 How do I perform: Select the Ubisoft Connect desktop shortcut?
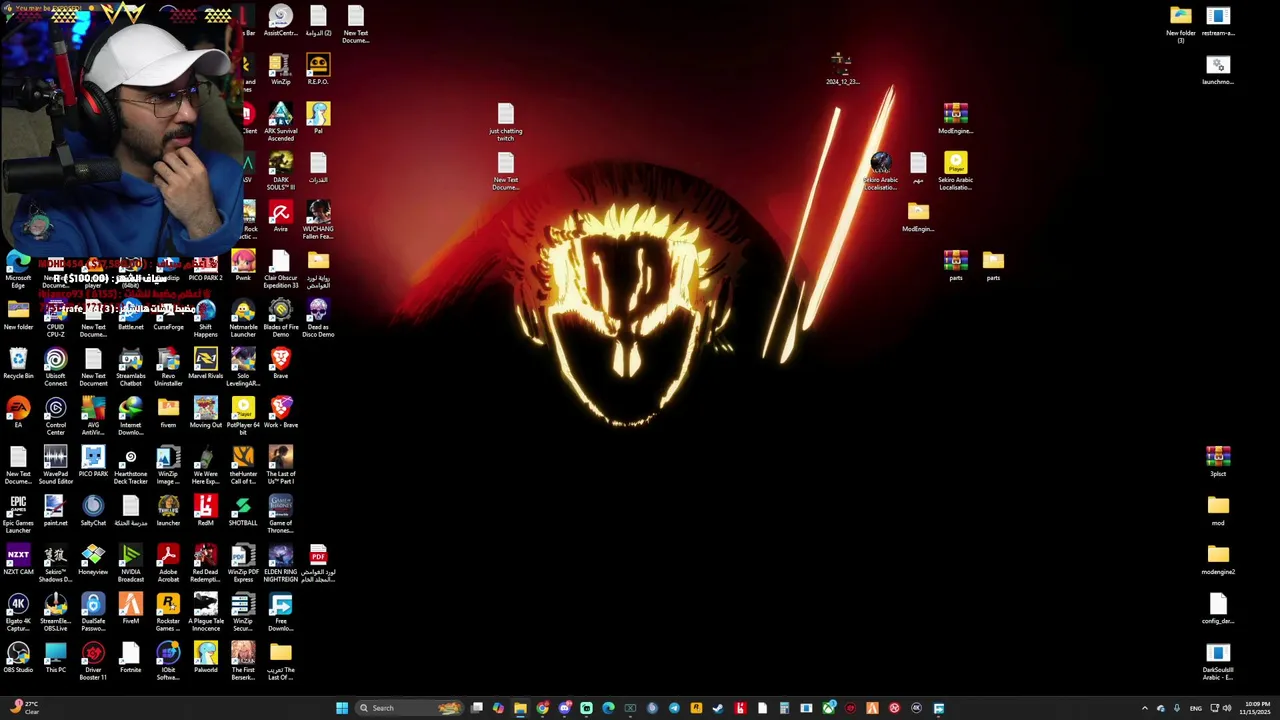point(55,367)
